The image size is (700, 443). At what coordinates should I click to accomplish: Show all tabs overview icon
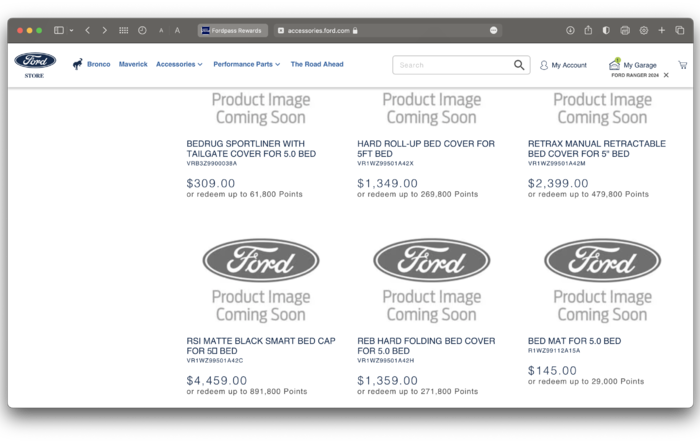(x=679, y=30)
